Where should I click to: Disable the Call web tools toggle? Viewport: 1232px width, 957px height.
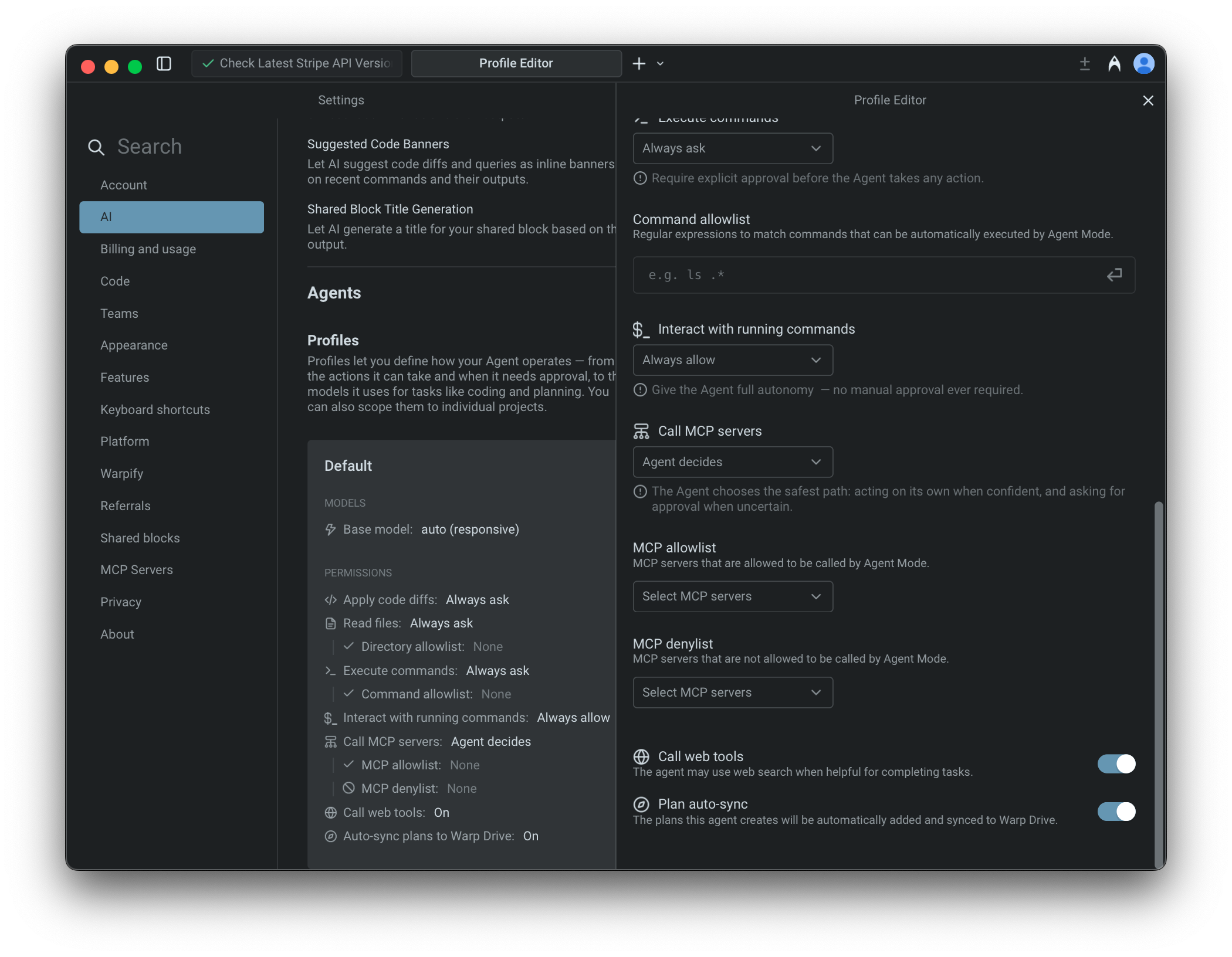[1116, 763]
